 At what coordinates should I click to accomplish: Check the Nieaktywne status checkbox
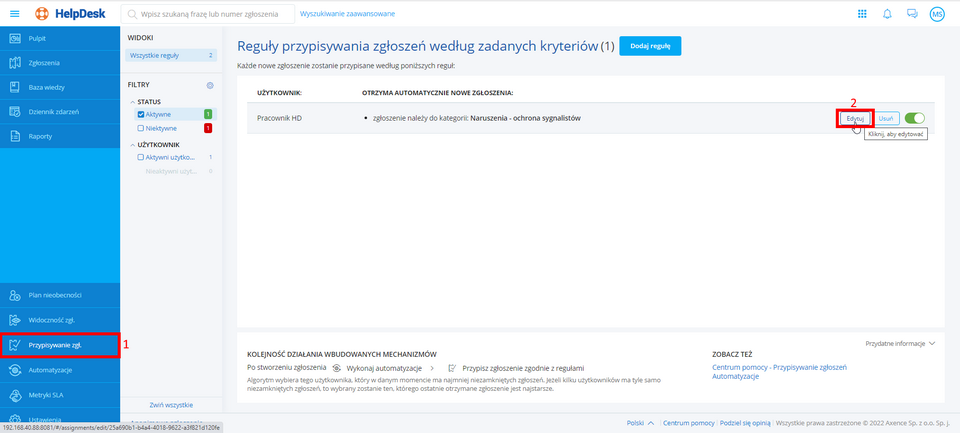point(141,128)
